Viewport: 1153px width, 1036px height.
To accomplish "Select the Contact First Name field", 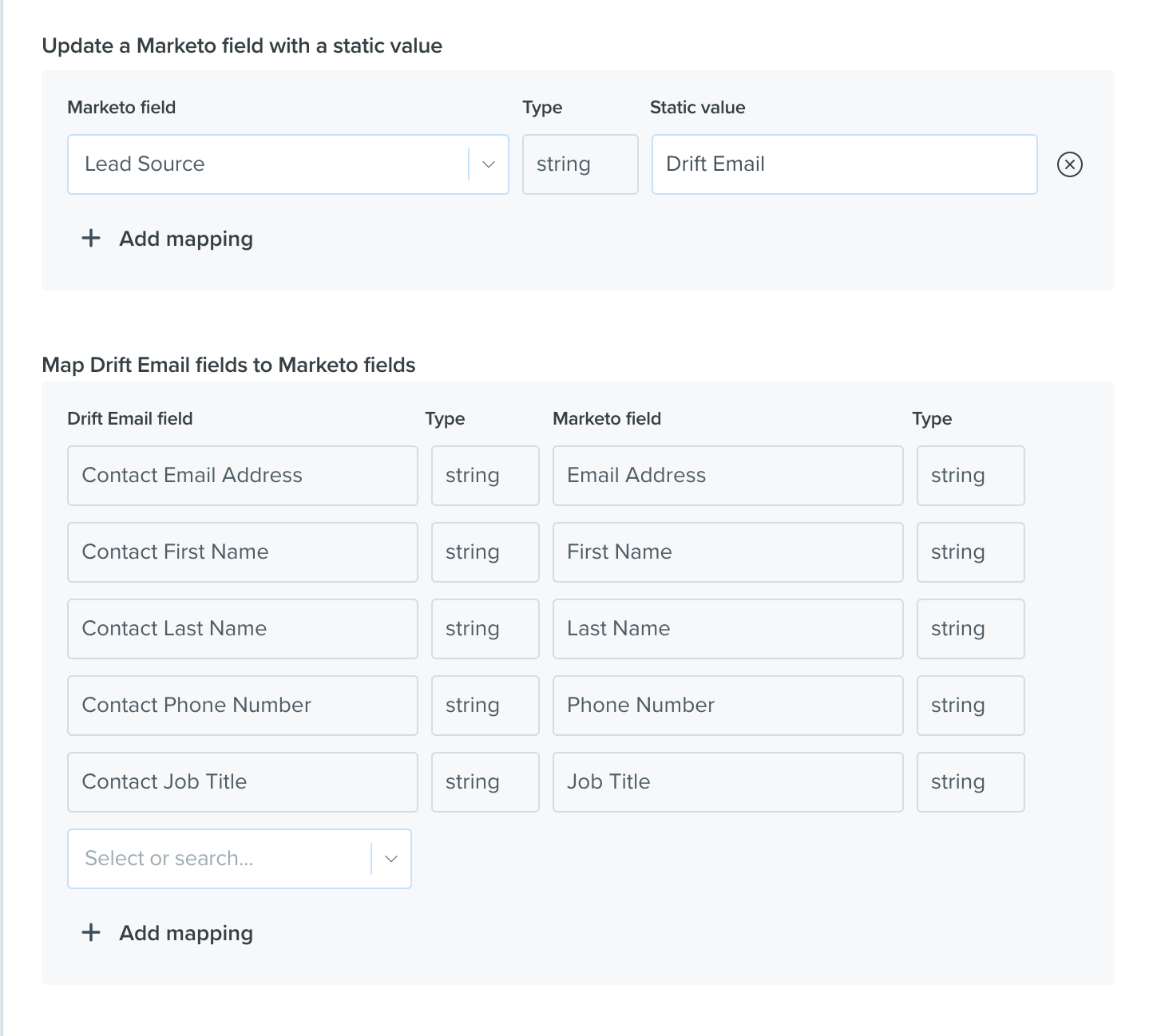I will click(243, 552).
